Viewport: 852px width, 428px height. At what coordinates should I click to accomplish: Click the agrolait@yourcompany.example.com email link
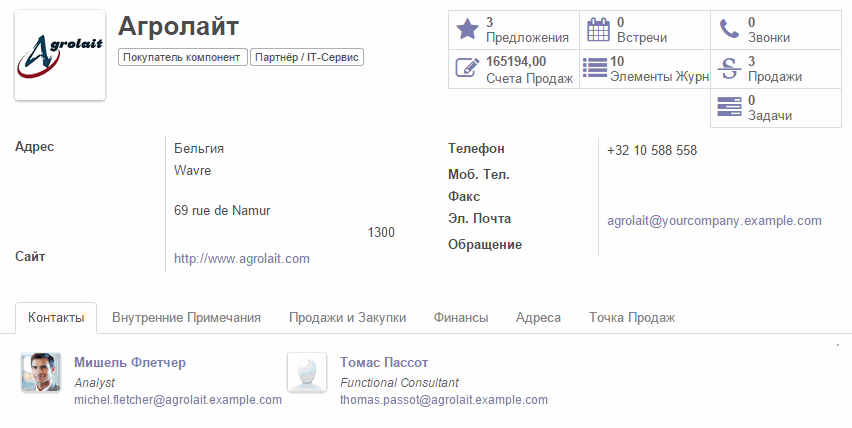[x=714, y=221]
